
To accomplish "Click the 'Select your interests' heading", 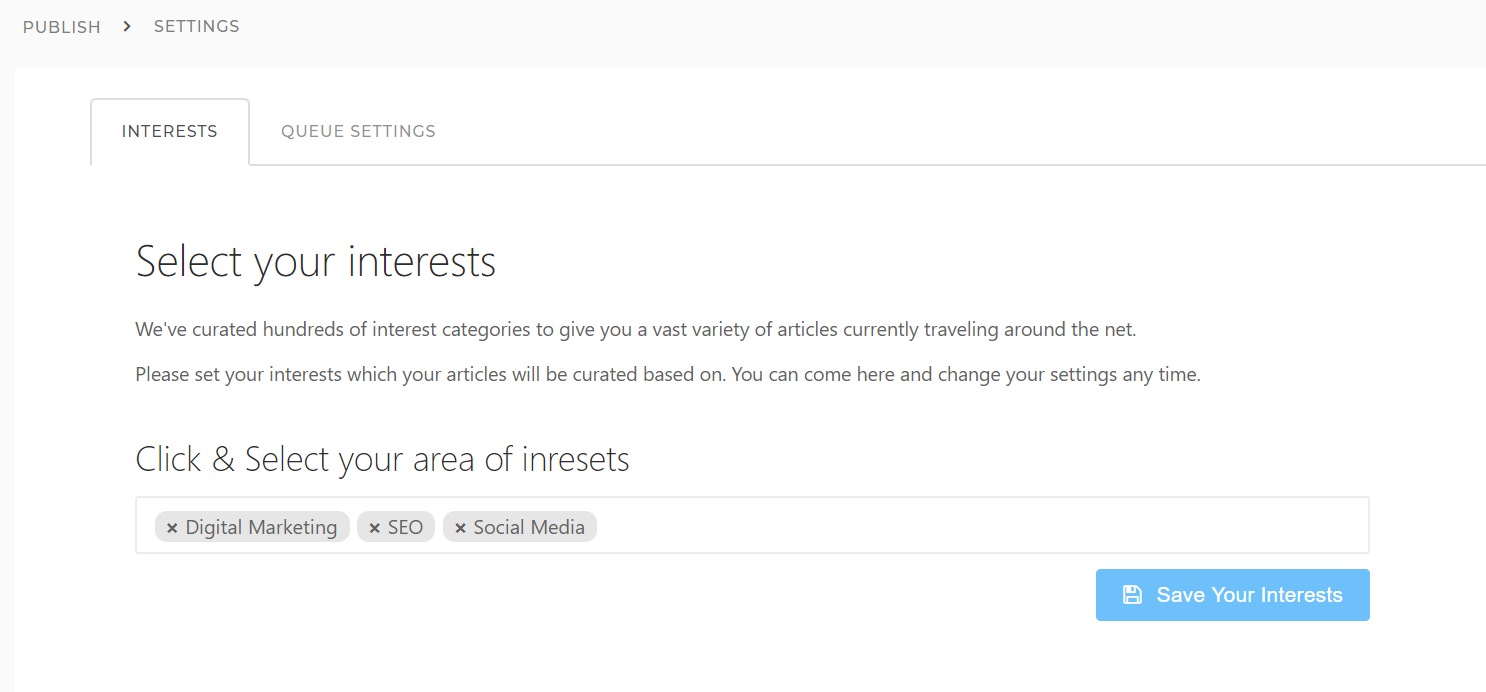I will tap(316, 262).
